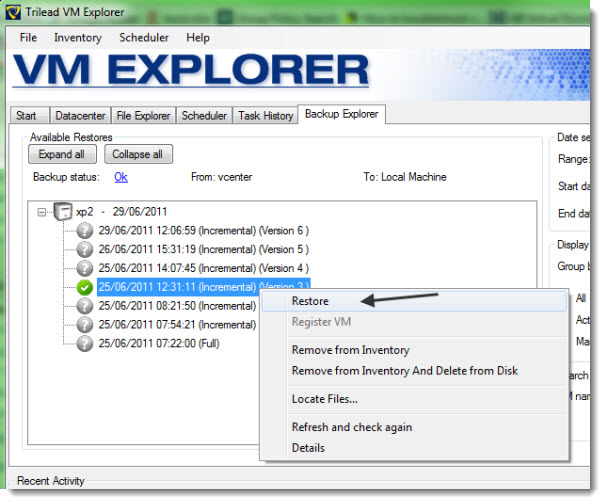Open the Ok backup status link
This screenshot has width=605, height=504.
(121, 177)
